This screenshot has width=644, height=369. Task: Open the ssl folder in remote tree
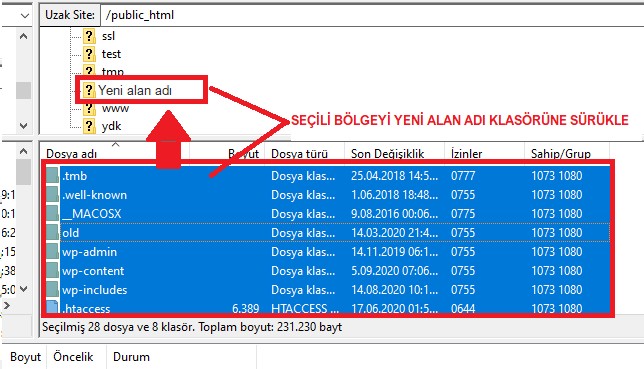[x=108, y=36]
